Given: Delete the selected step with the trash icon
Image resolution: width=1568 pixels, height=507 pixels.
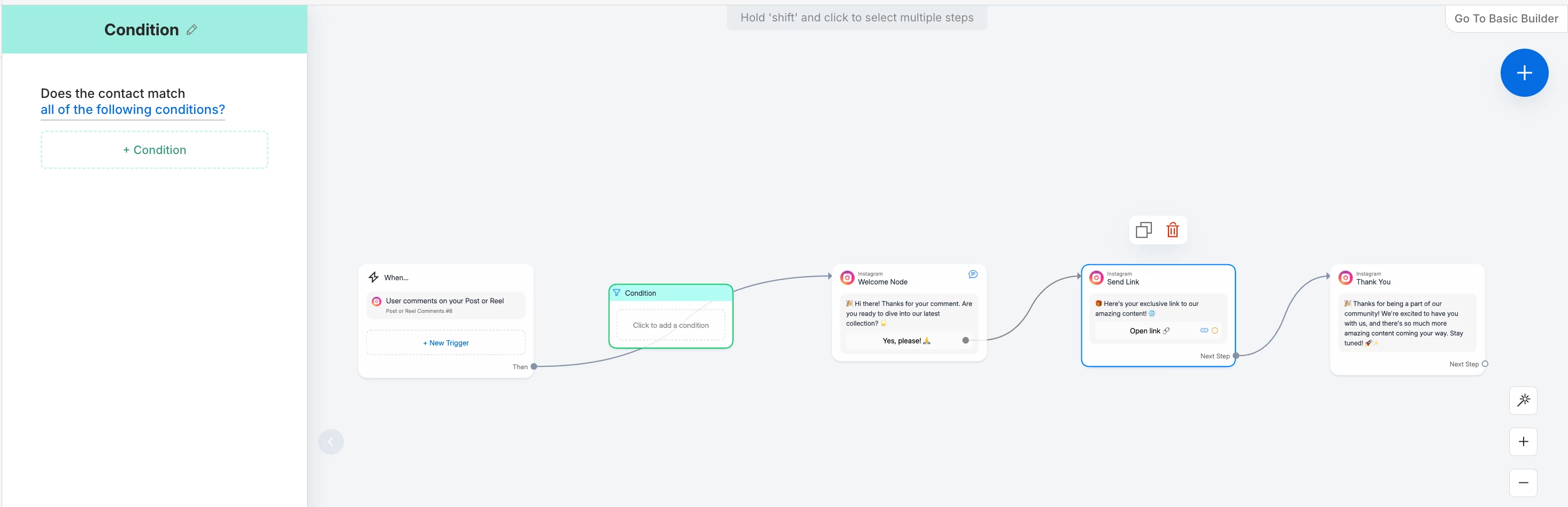Looking at the screenshot, I should click(x=1172, y=230).
